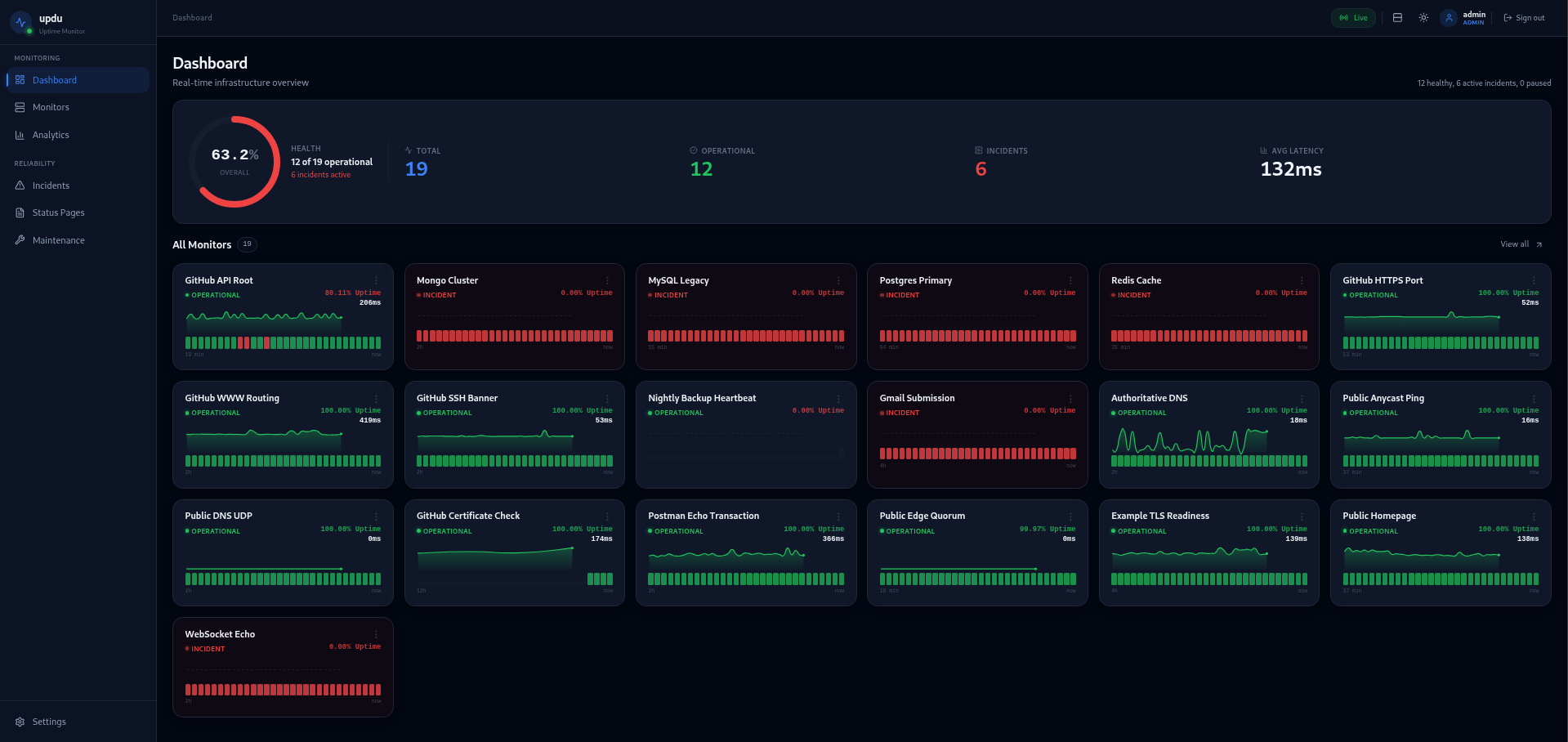Screen dimensions: 1568x742
Task: Open Status Pages via its document icon
Action: 20,212
